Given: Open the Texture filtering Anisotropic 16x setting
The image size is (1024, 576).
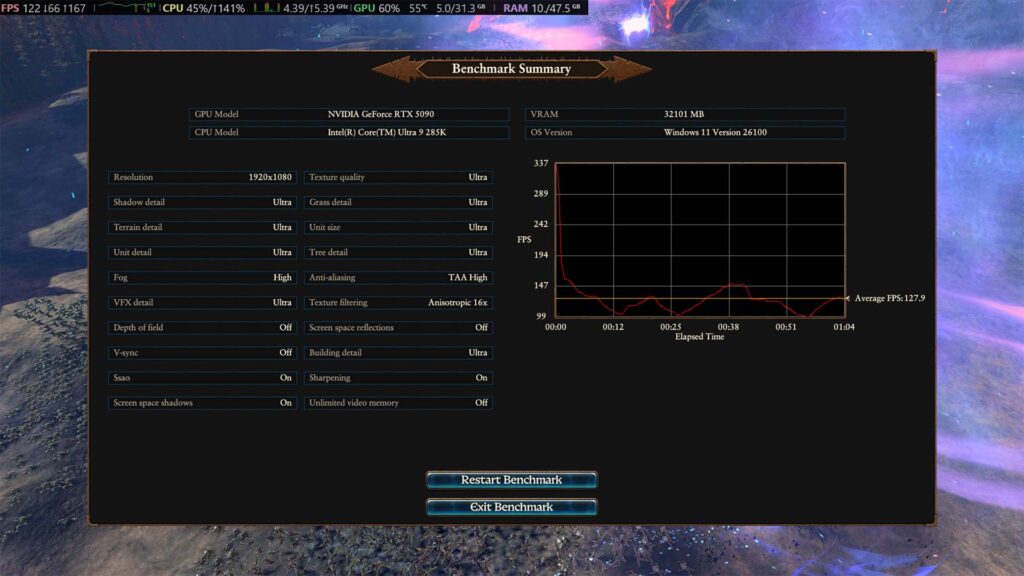Looking at the screenshot, I should (397, 302).
